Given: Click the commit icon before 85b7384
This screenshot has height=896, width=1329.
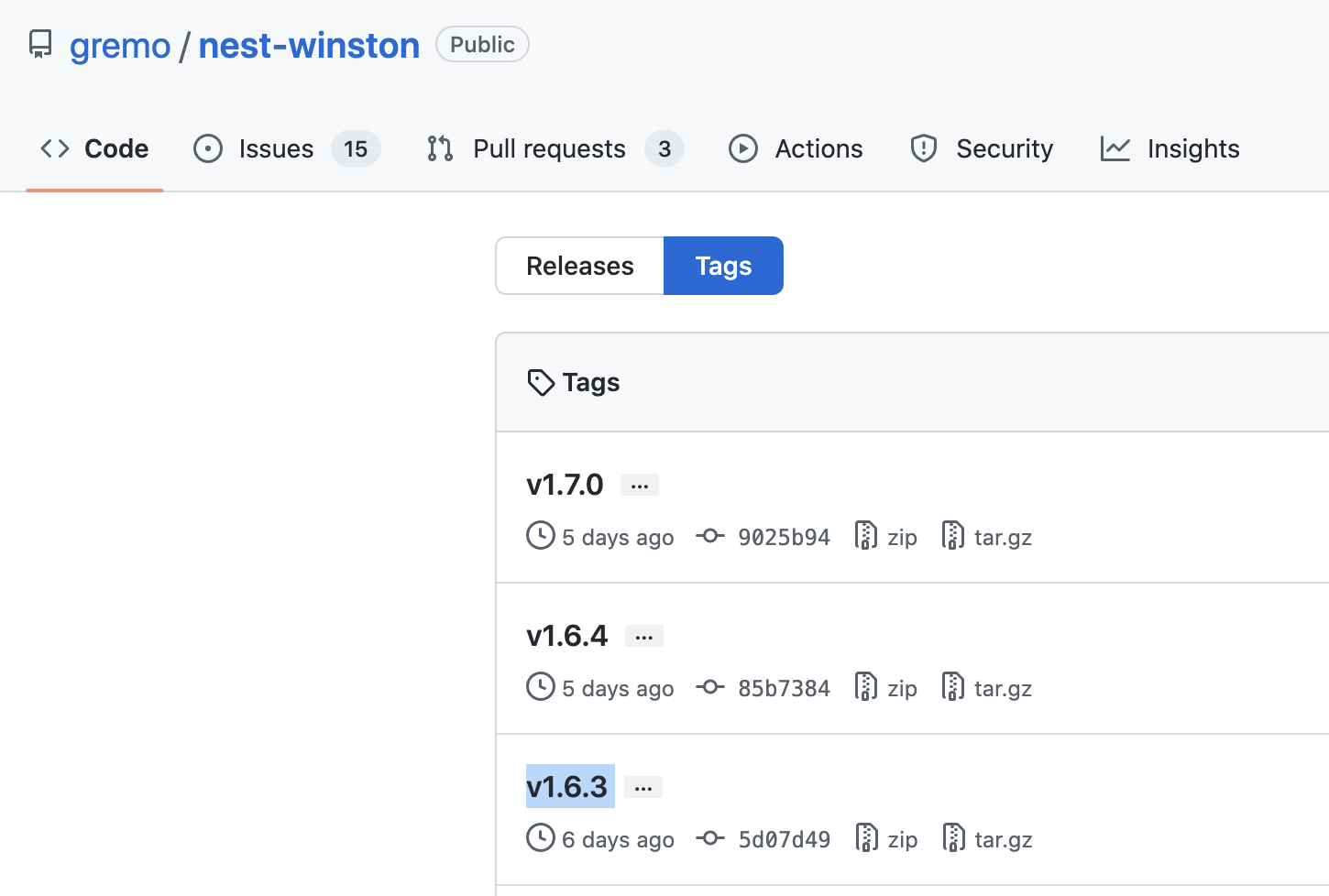Looking at the screenshot, I should pyautogui.click(x=710, y=687).
